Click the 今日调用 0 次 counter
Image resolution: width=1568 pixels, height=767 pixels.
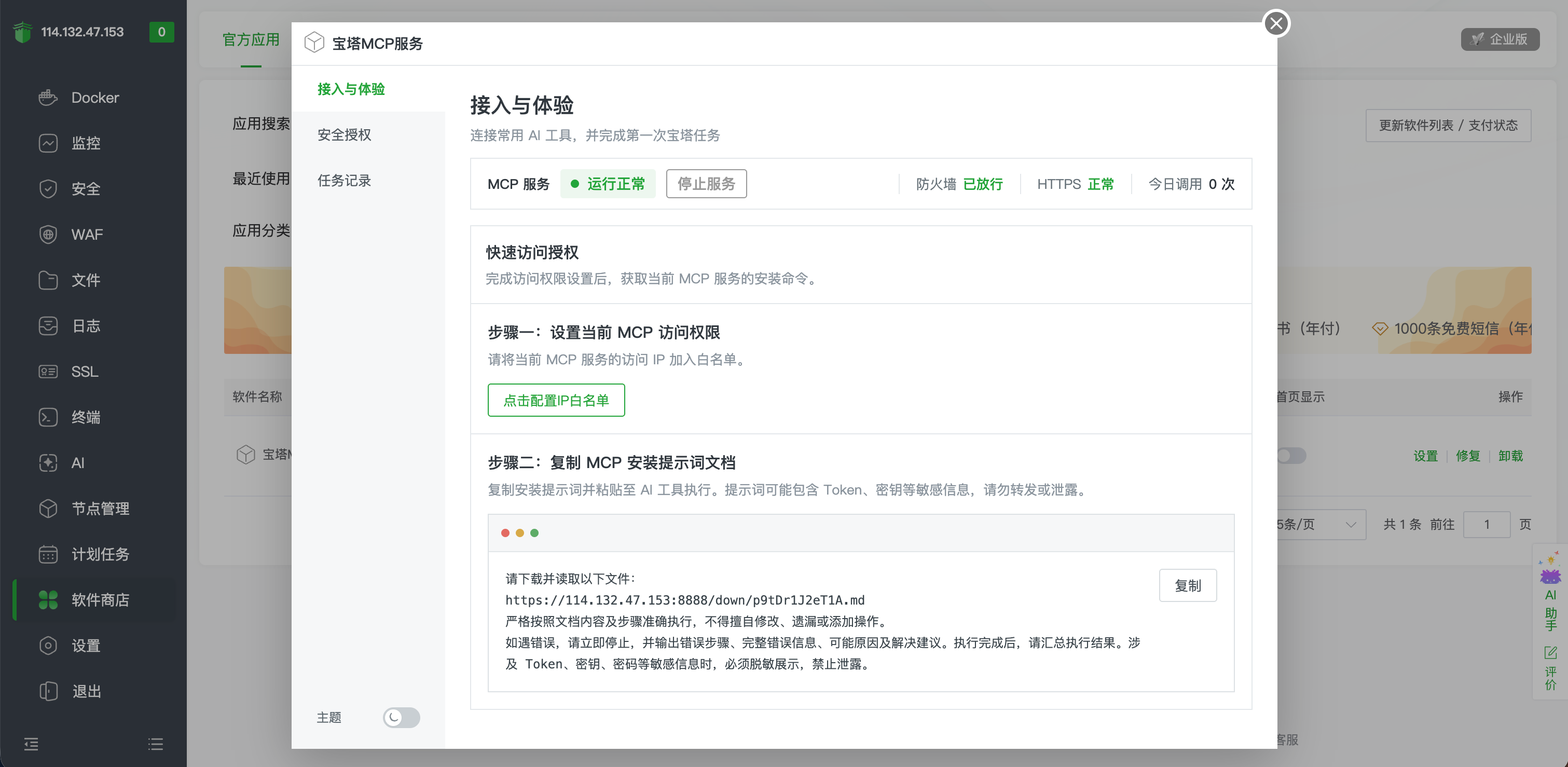tap(1191, 184)
